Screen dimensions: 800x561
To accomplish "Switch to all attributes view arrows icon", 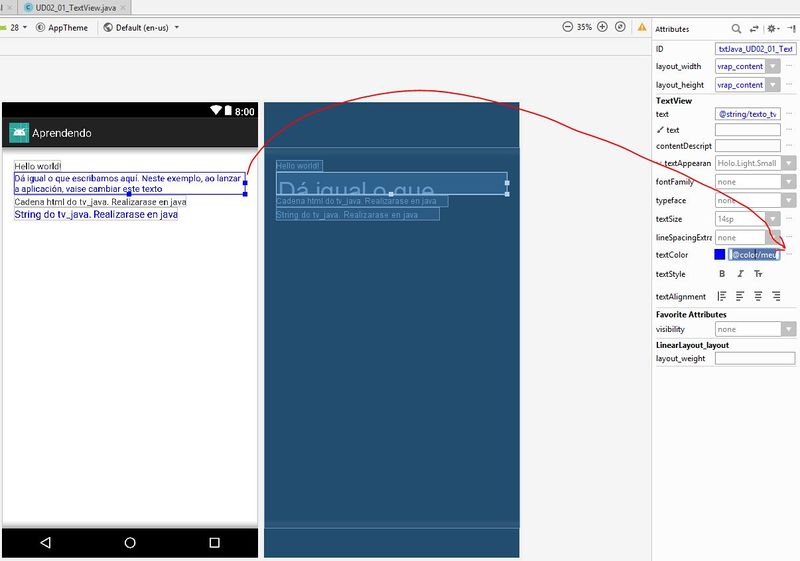I will 754,29.
